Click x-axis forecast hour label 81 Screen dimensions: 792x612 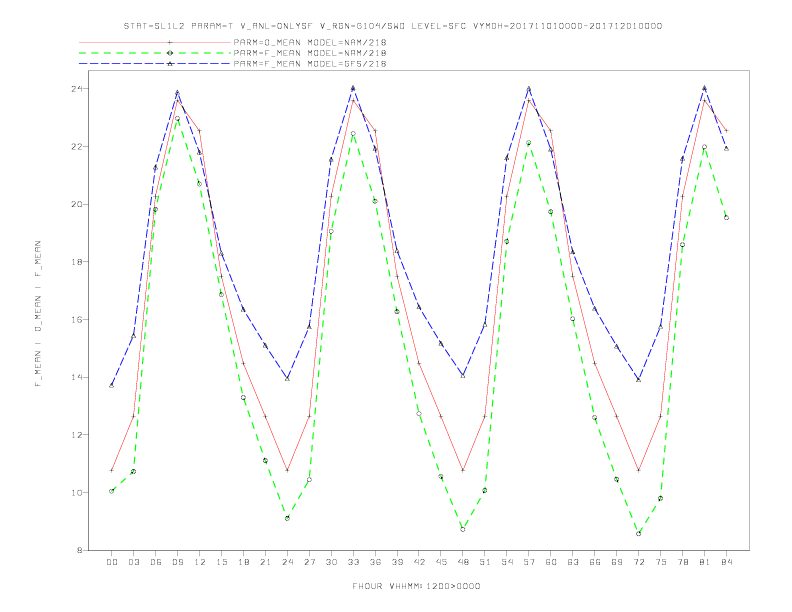tap(705, 562)
